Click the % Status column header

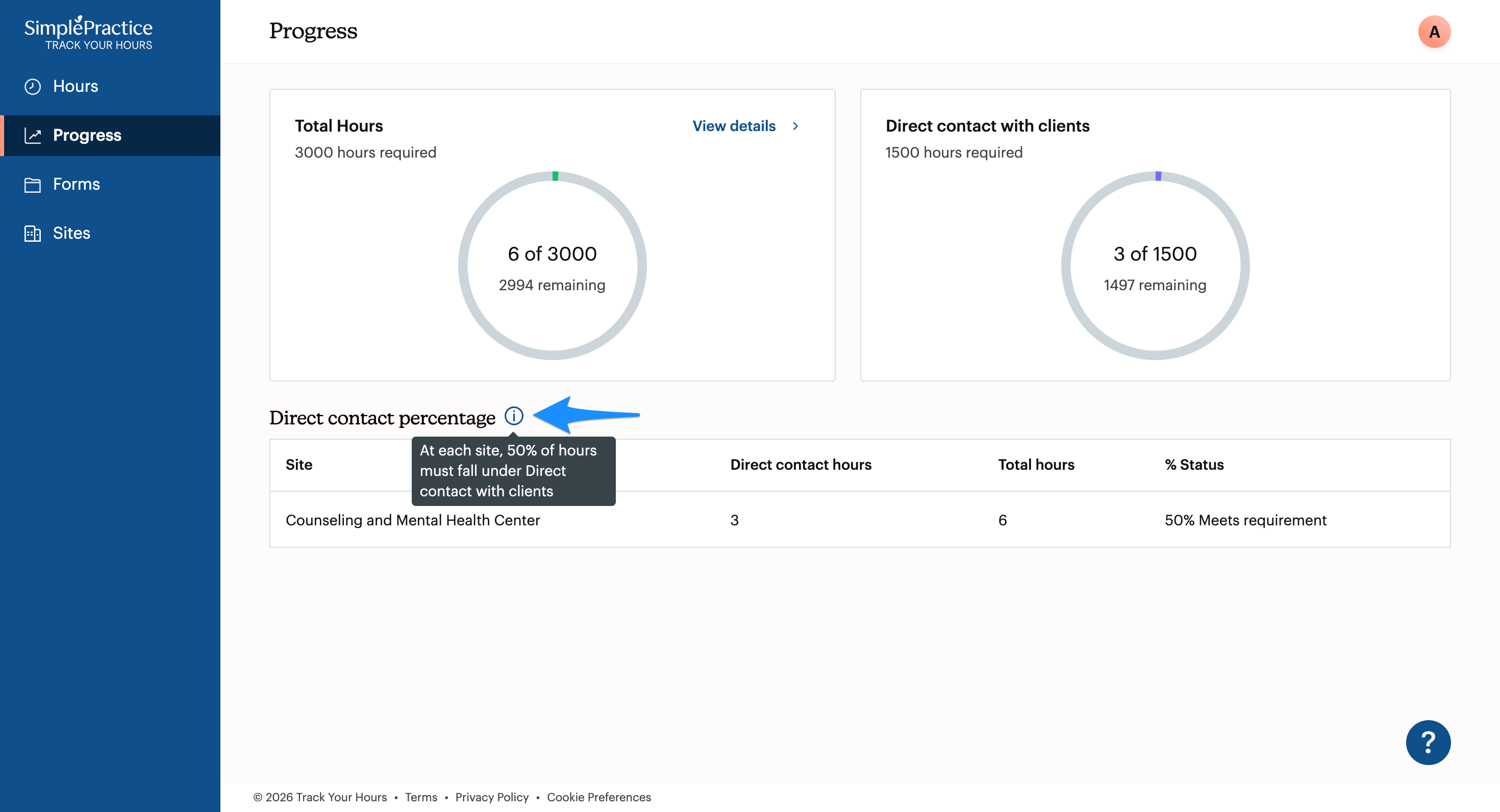1194,465
